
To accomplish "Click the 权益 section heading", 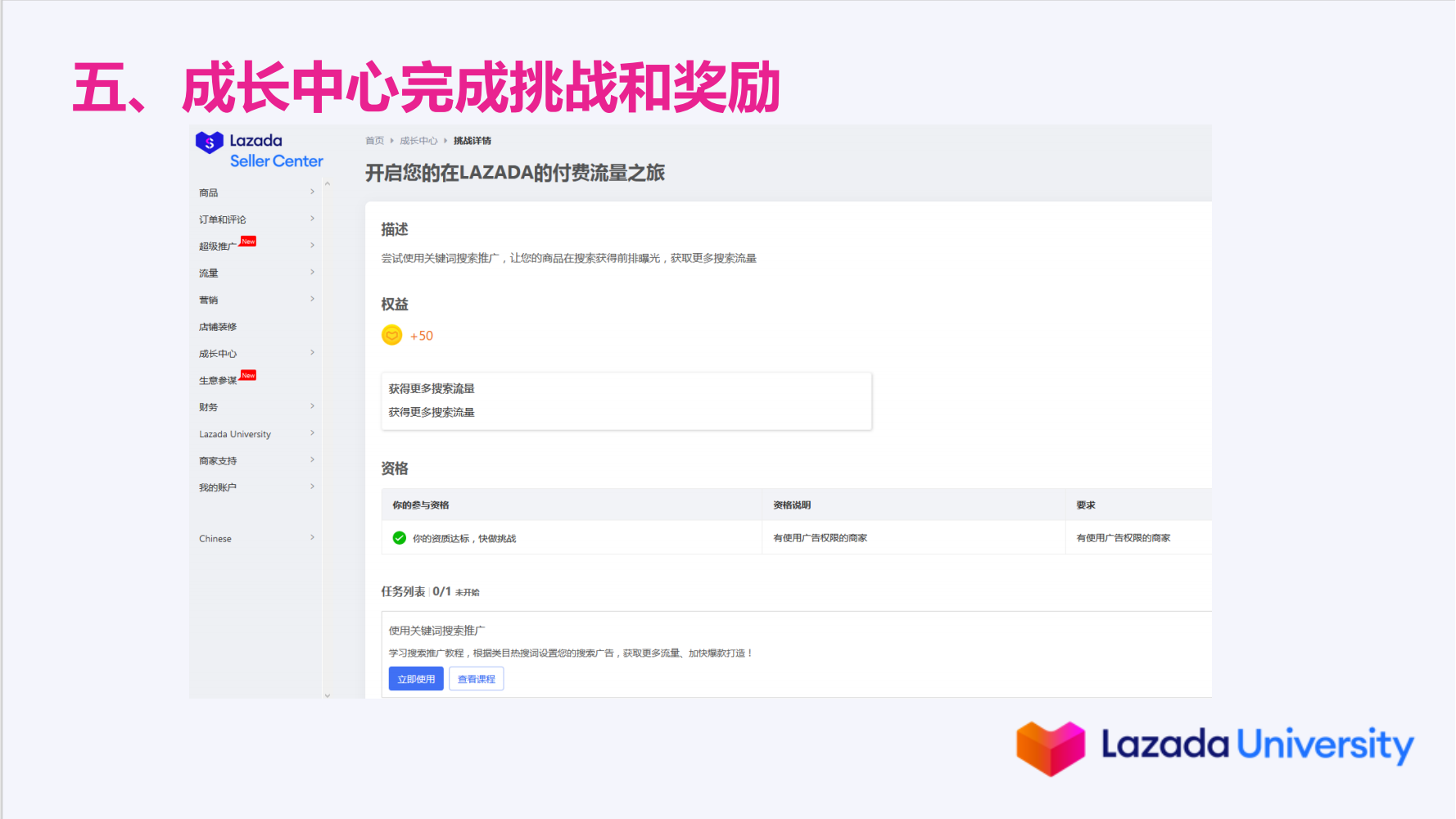I will (395, 304).
